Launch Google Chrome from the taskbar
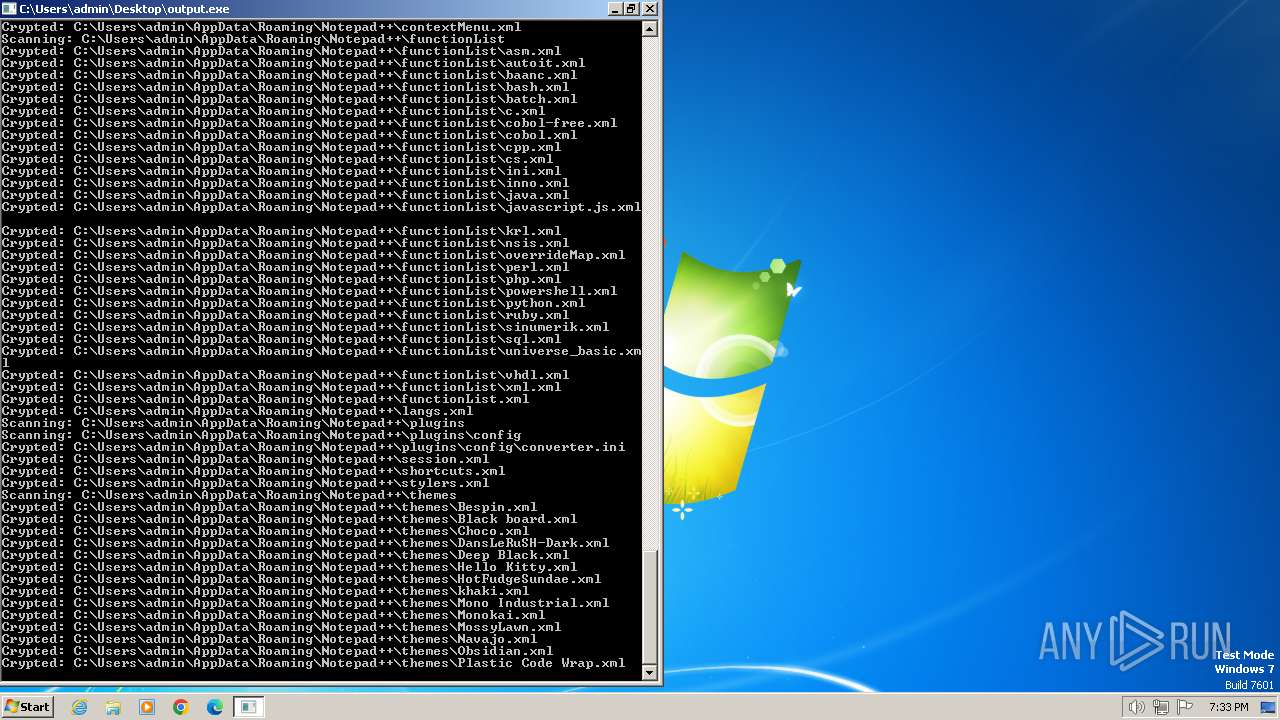The image size is (1280, 720). click(181, 707)
